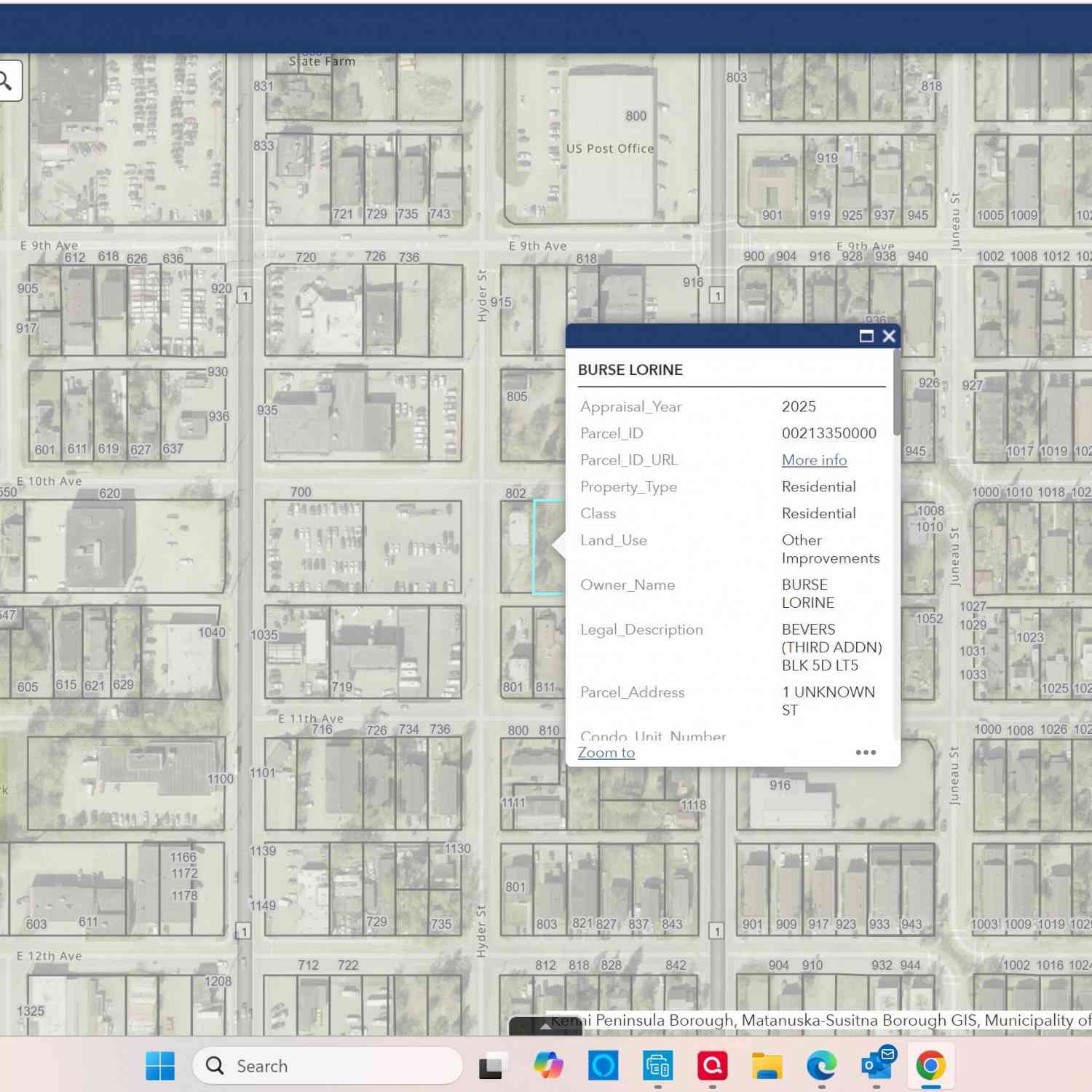Select parcel labeled 1040
Viewport: 1092px width, 1092px height.
pyautogui.click(x=211, y=633)
